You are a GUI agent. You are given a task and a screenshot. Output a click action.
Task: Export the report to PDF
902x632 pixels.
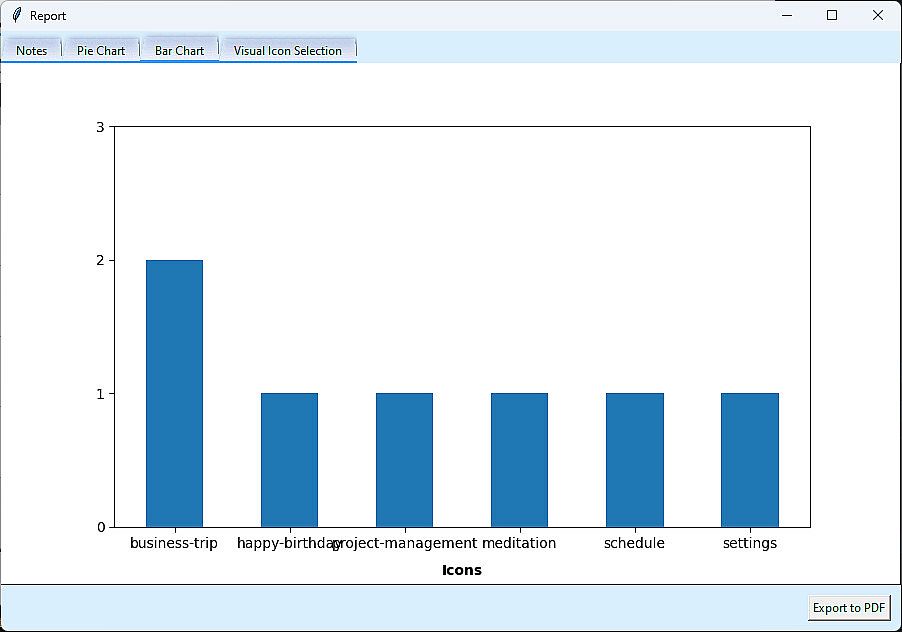point(848,607)
